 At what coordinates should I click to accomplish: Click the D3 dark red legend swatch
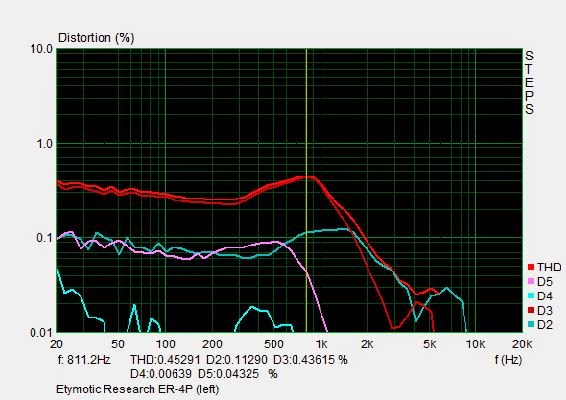tap(531, 310)
